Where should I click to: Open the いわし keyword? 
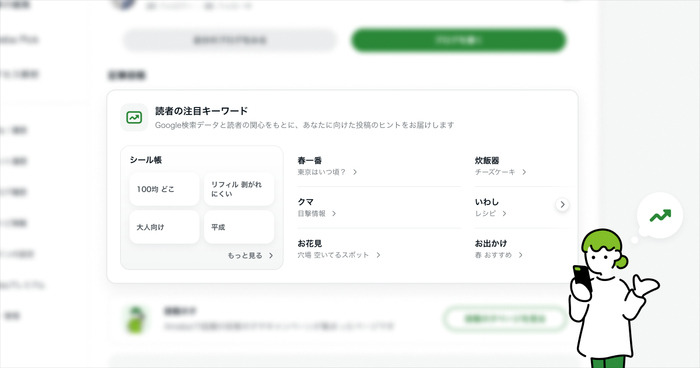(487, 202)
